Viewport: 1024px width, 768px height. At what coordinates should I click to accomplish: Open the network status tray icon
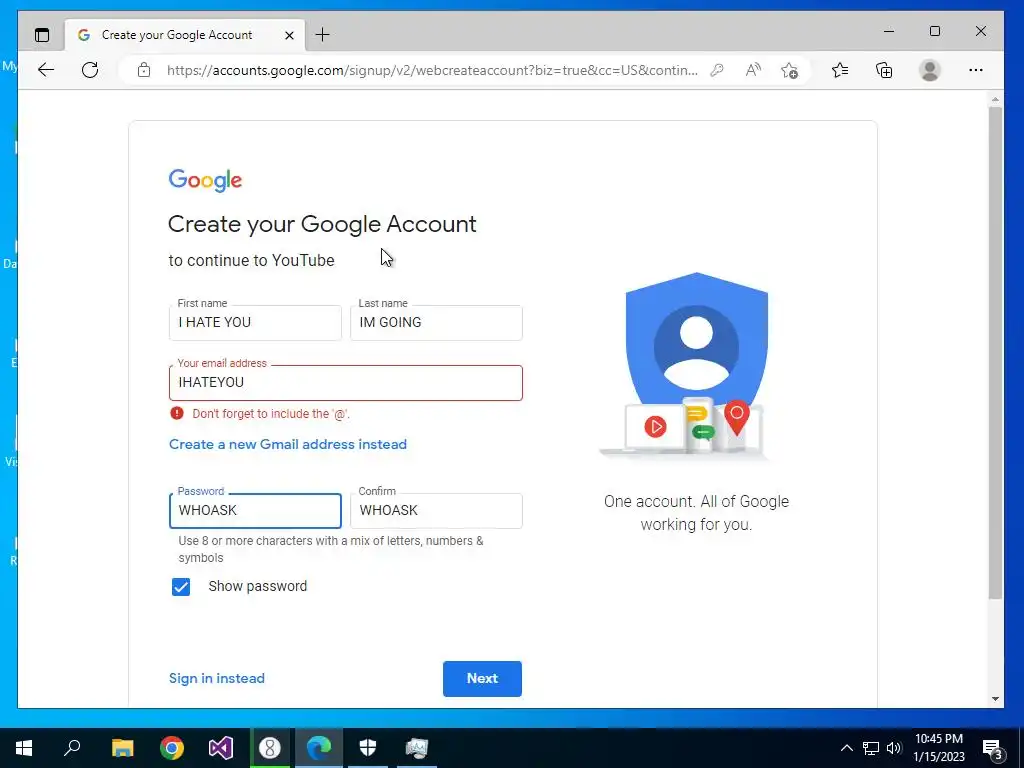tap(871, 748)
